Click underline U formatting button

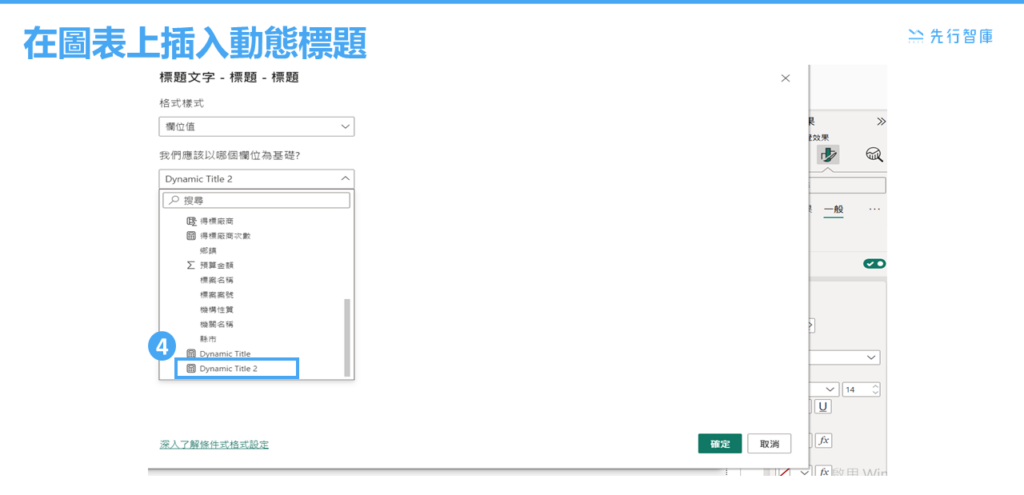point(823,407)
